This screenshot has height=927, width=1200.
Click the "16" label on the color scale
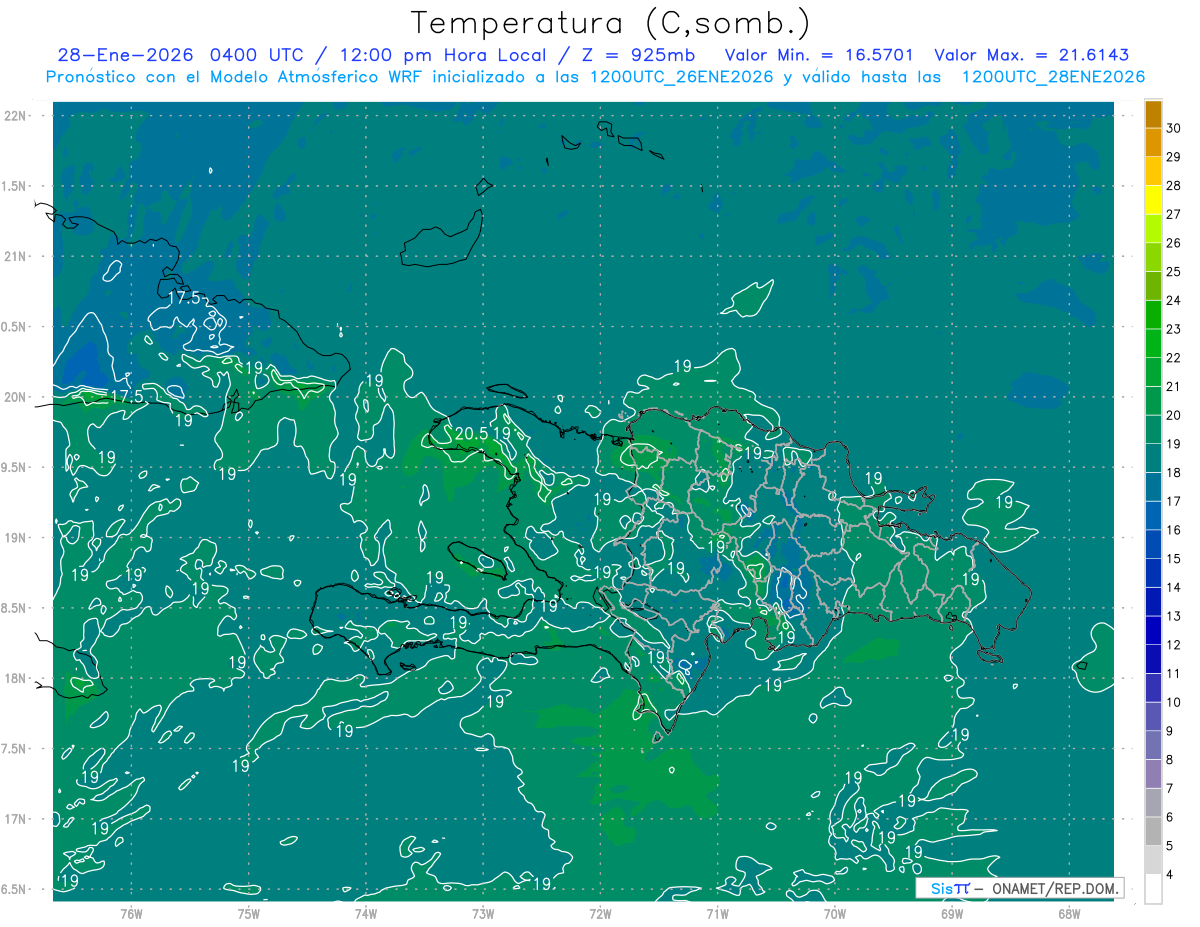coord(1174,530)
